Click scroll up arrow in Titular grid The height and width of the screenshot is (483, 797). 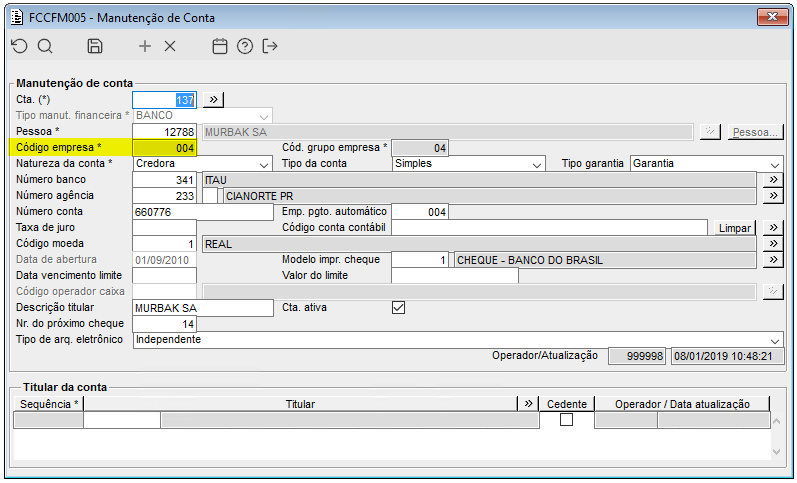coord(776,421)
